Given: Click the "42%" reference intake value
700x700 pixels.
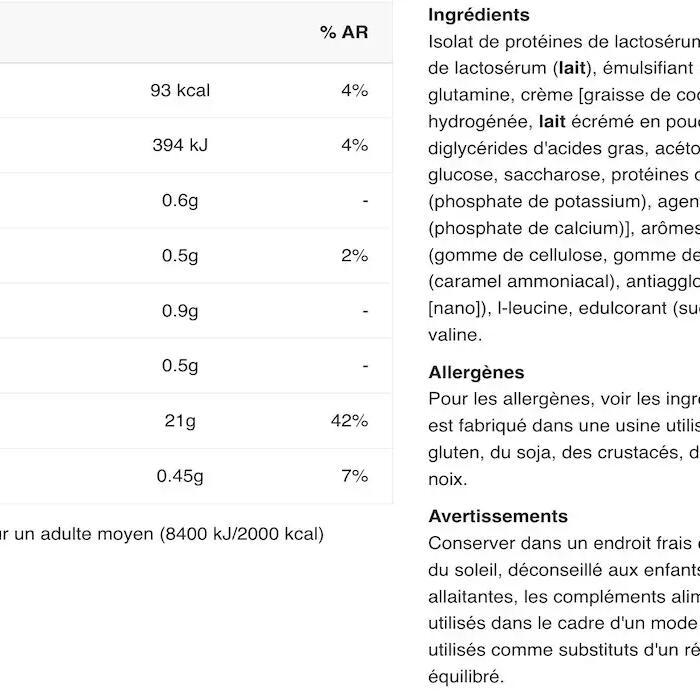Looking at the screenshot, I should coord(349,421).
